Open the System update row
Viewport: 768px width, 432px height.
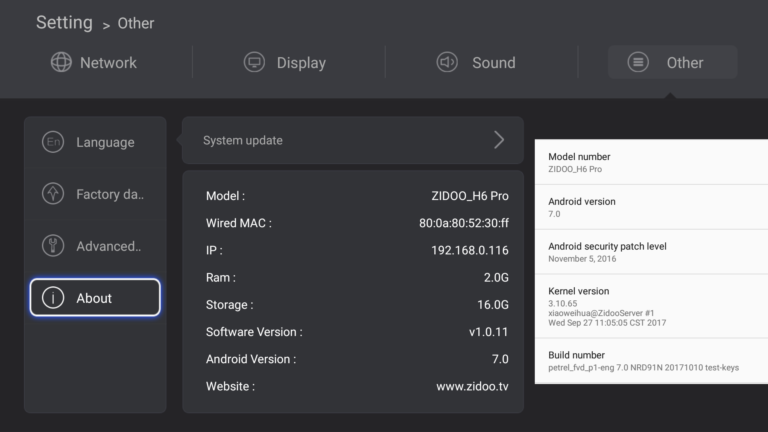pos(353,140)
